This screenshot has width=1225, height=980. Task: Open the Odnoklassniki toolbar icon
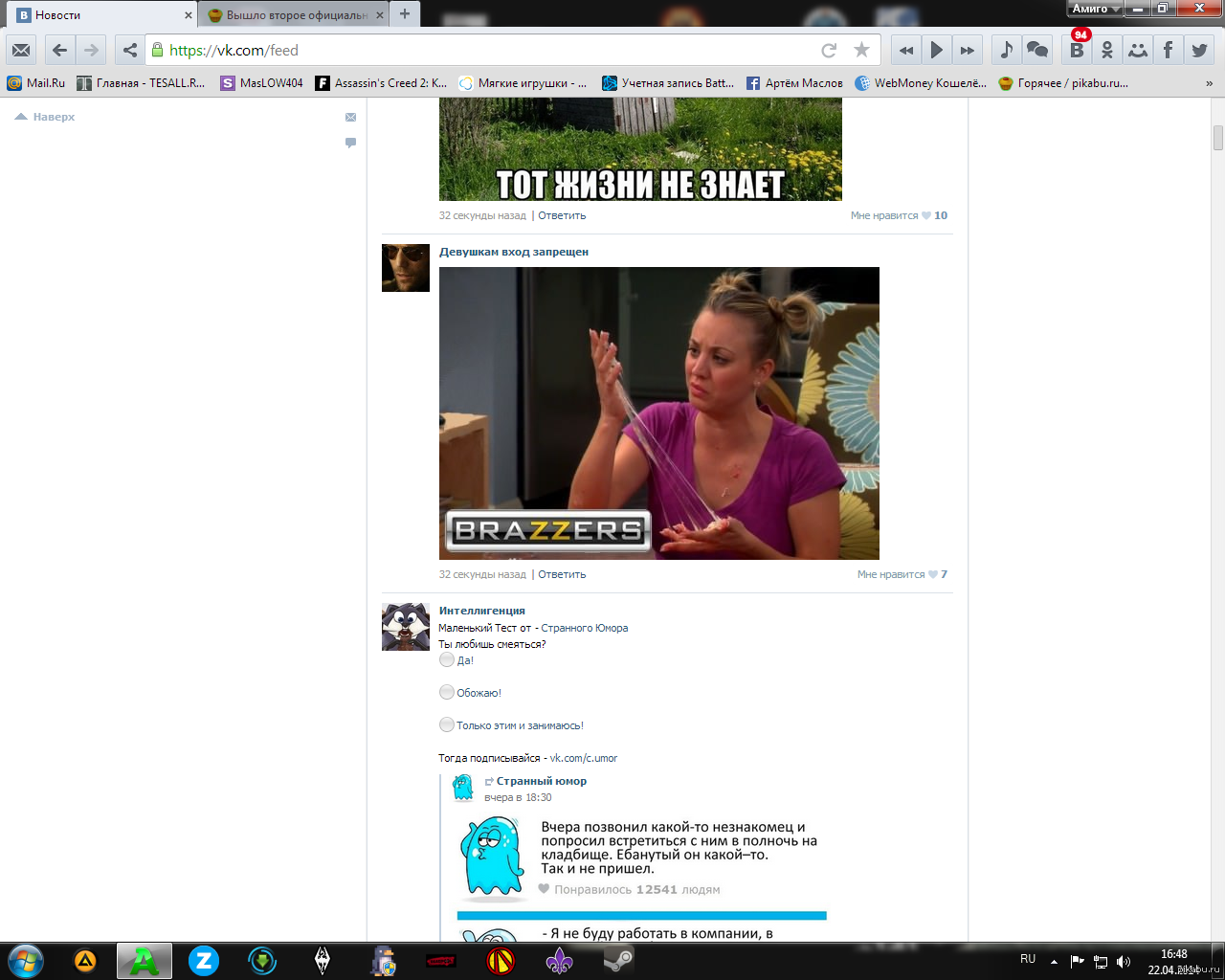(x=1107, y=50)
